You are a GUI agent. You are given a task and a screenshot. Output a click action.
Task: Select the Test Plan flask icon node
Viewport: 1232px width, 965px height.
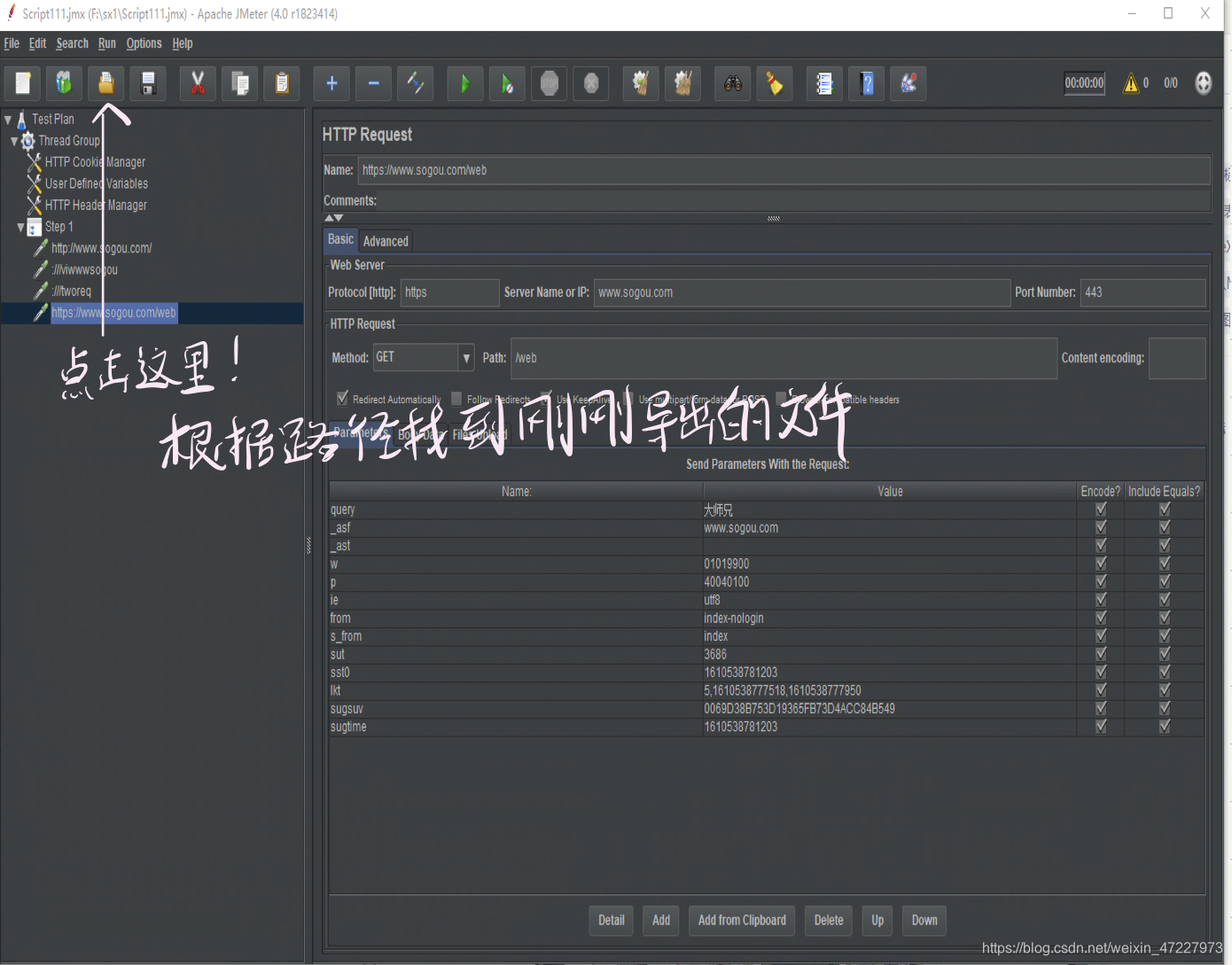[x=22, y=119]
